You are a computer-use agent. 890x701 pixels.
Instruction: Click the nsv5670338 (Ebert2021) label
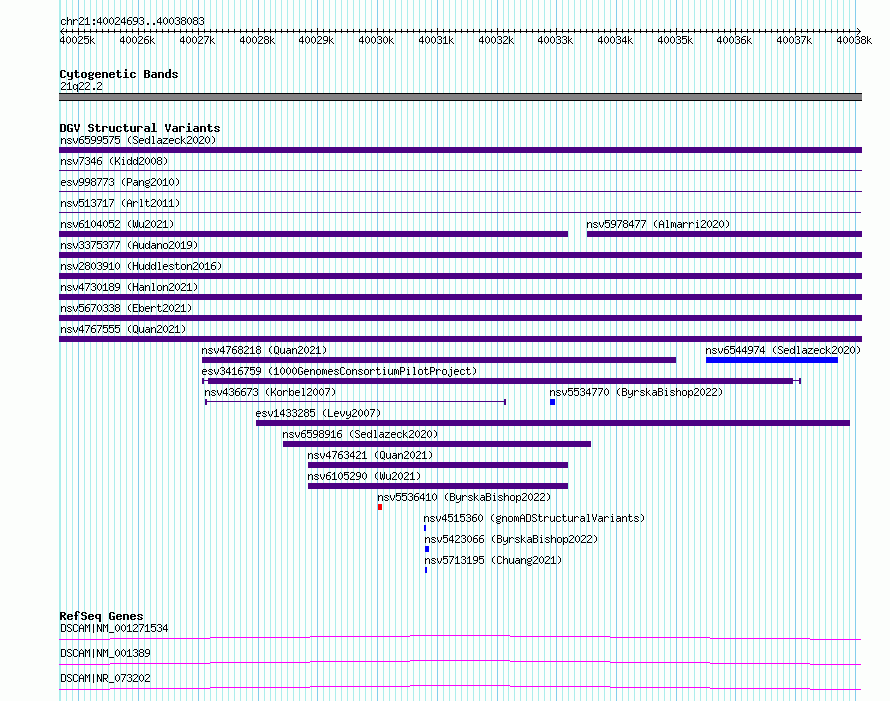coord(126,308)
